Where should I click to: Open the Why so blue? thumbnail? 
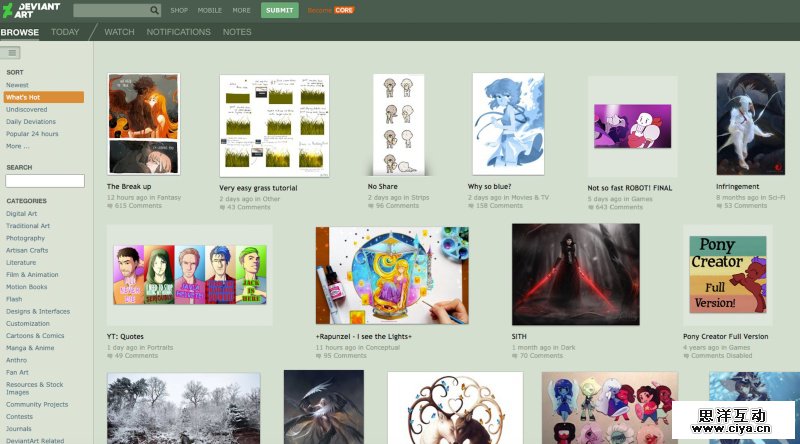coord(508,124)
